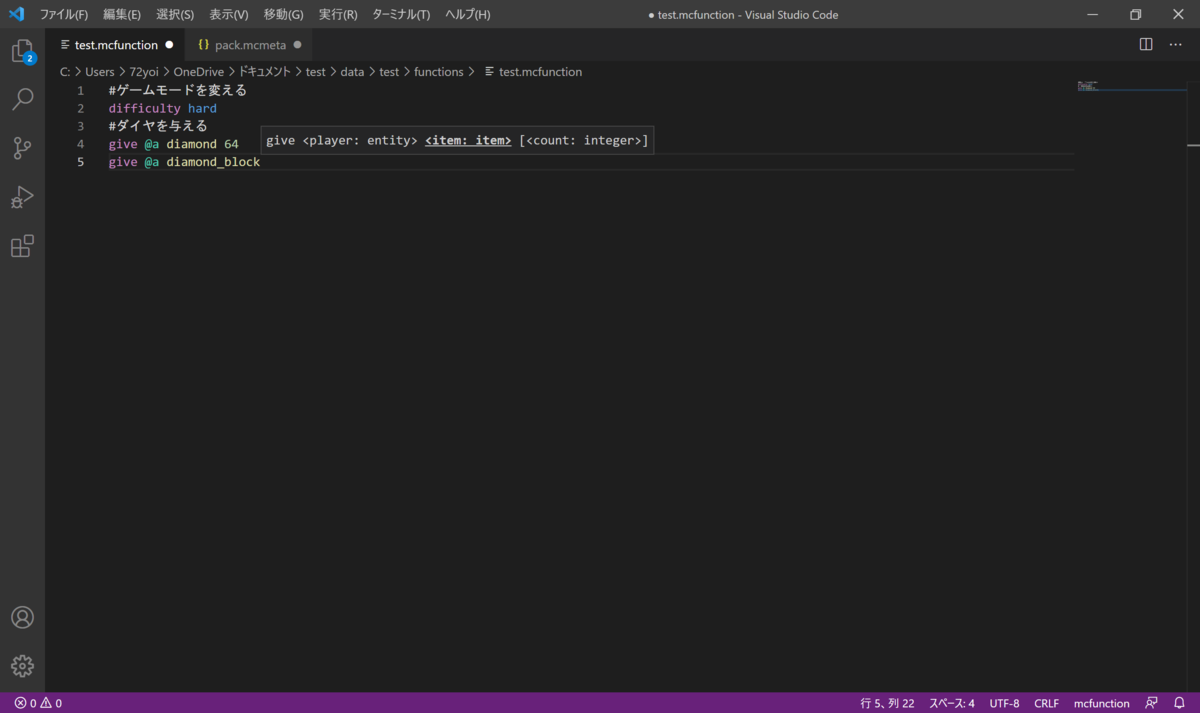
Task: Click the OneDrive breadcrumb segment
Action: 198,72
